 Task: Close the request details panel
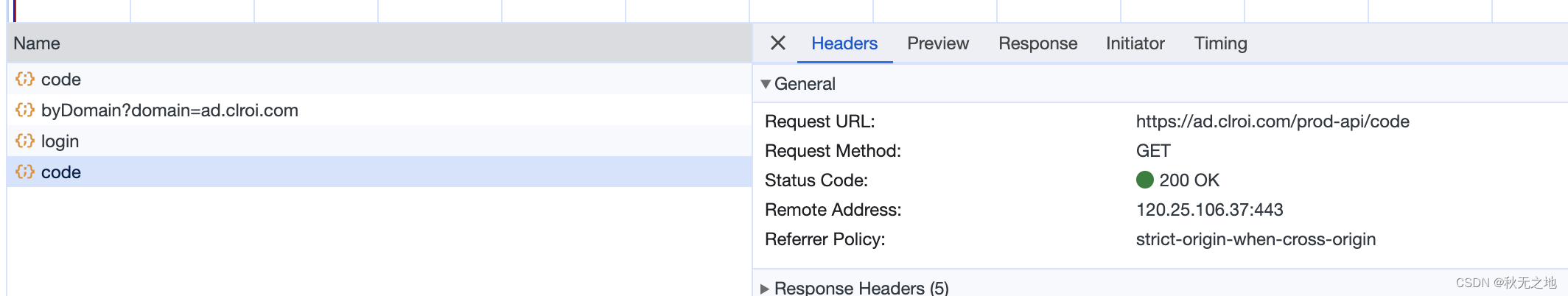[777, 43]
